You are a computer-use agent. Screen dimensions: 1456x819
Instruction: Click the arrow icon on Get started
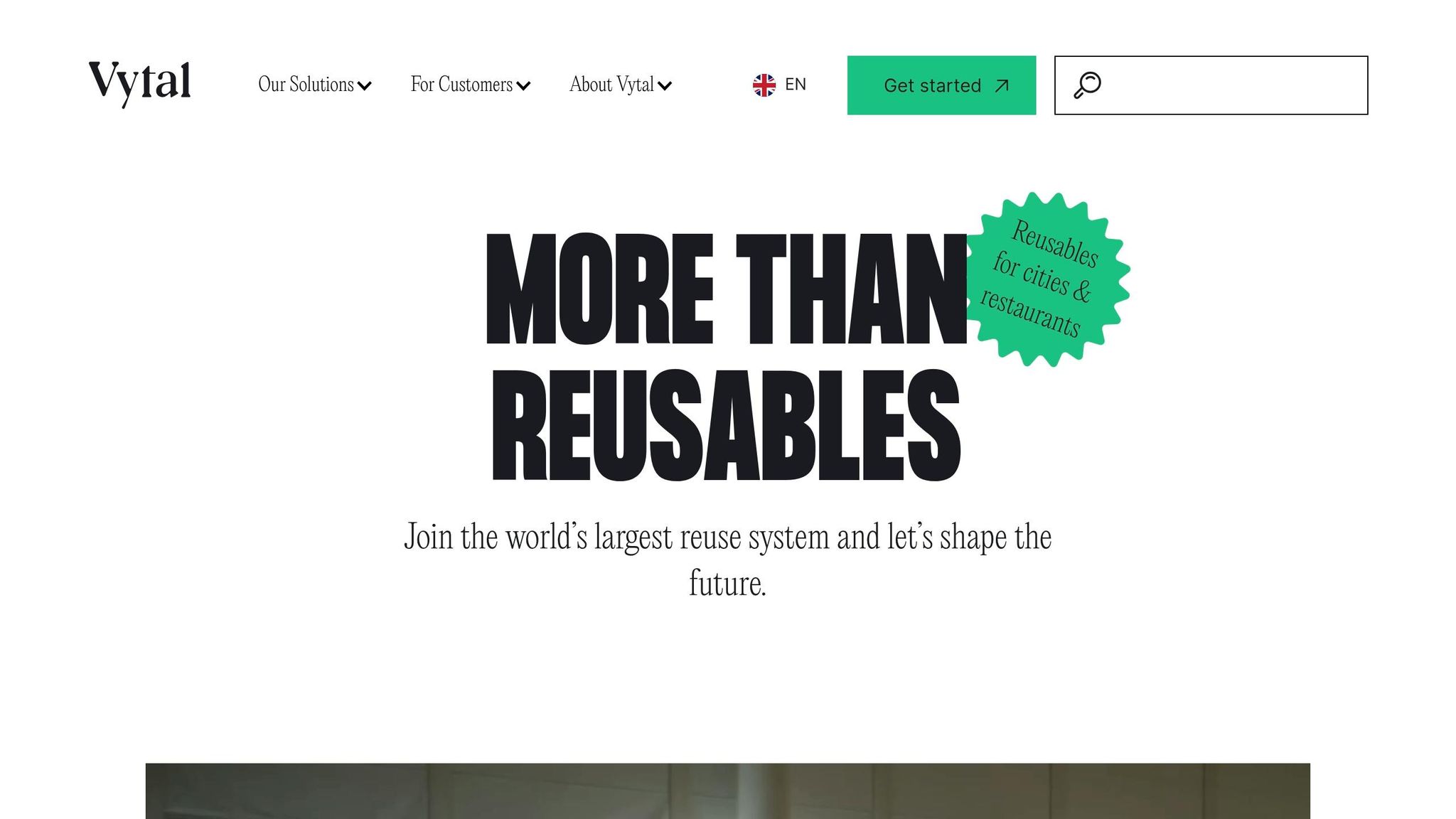1002,86
